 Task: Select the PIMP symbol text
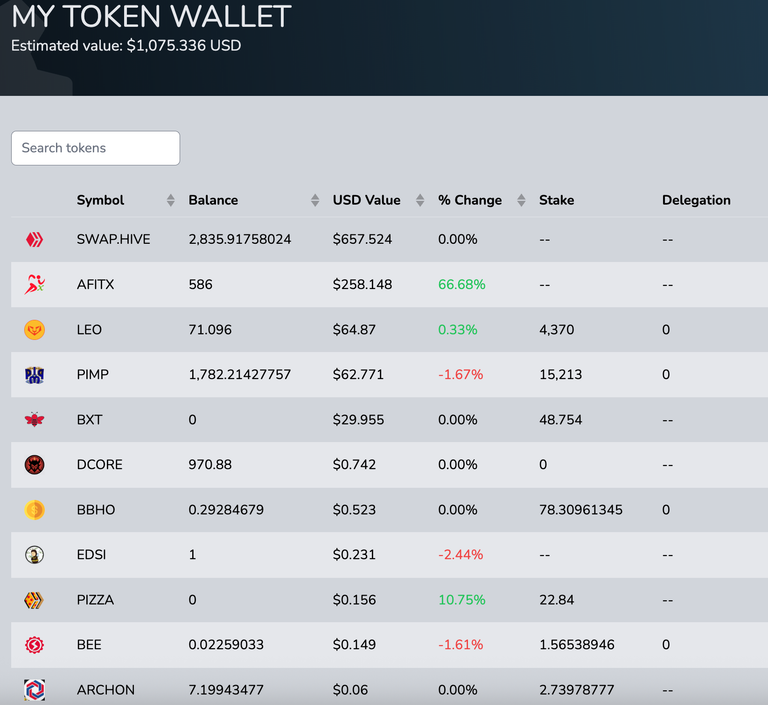93,375
